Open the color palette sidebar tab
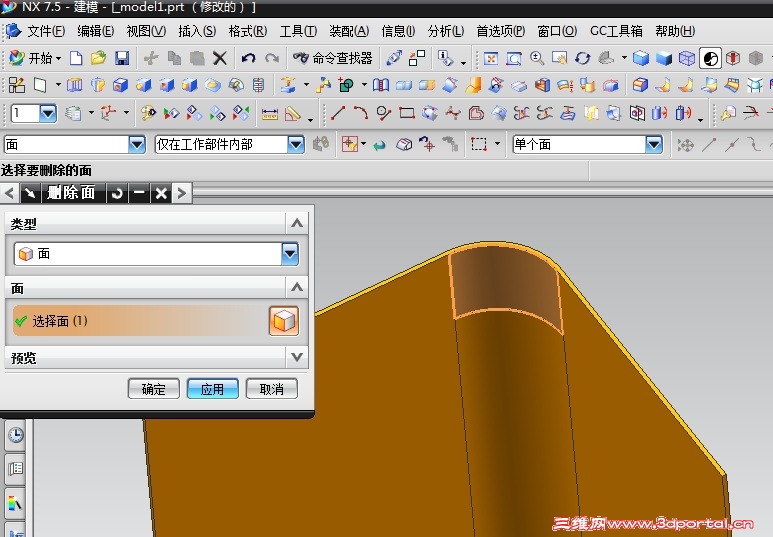Screen dimensions: 773x537 pos(16,503)
